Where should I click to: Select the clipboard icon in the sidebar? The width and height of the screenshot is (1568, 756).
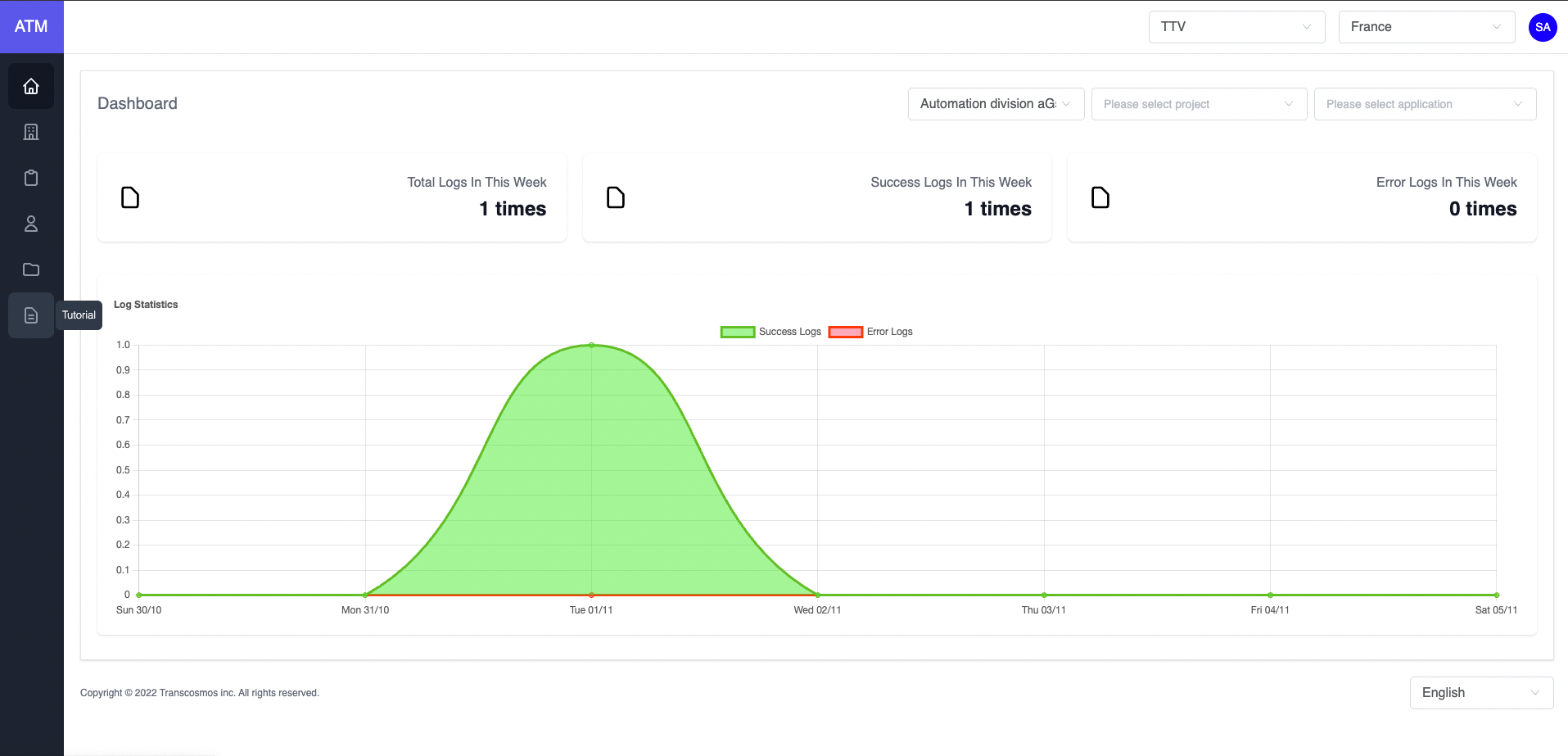pos(31,178)
